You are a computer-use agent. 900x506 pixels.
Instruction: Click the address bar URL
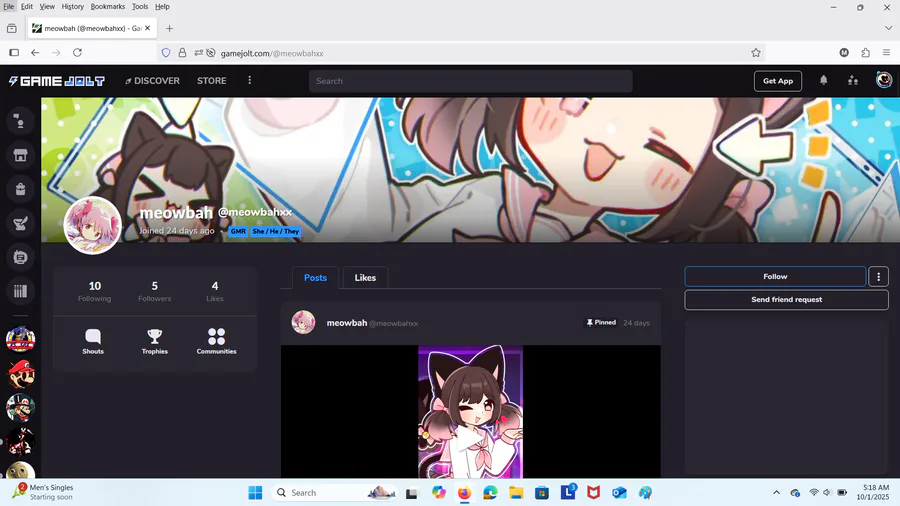pos(272,53)
